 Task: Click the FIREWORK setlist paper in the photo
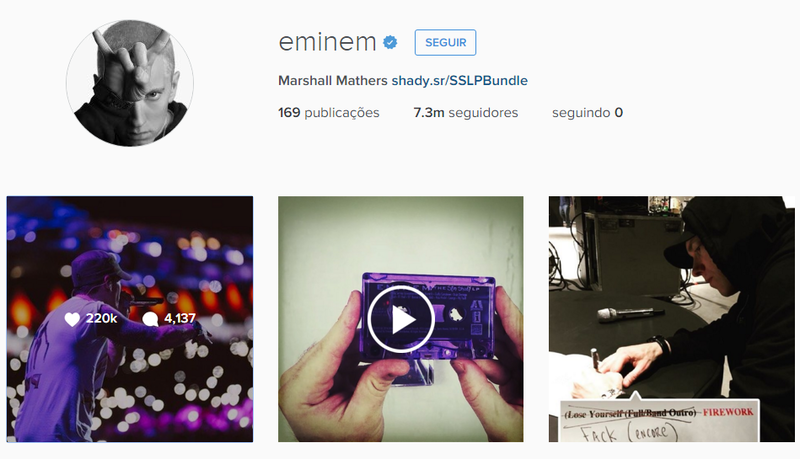(x=659, y=421)
